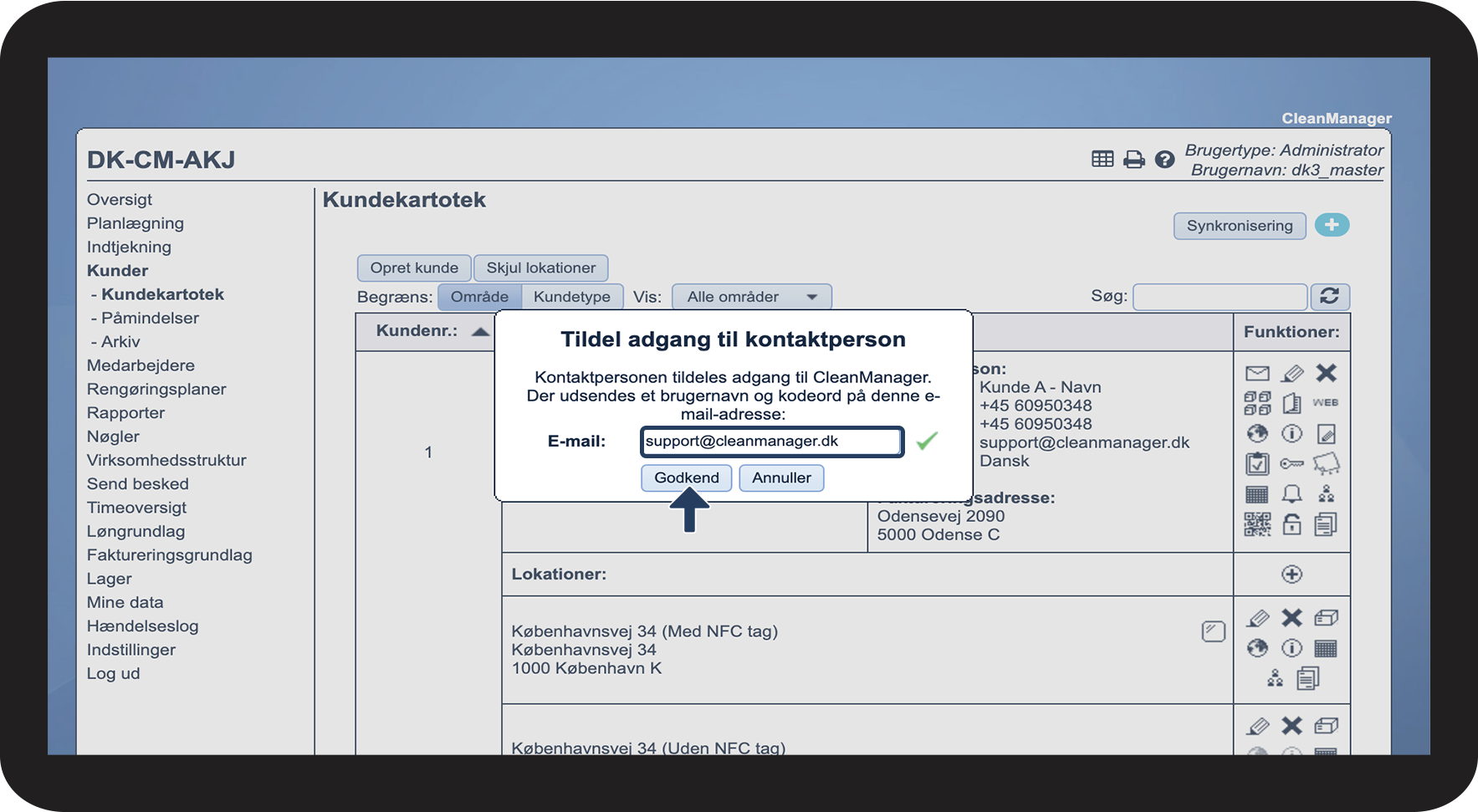This screenshot has width=1478, height=812.
Task: Click the delete X for customer 1
Action: coord(1326,373)
